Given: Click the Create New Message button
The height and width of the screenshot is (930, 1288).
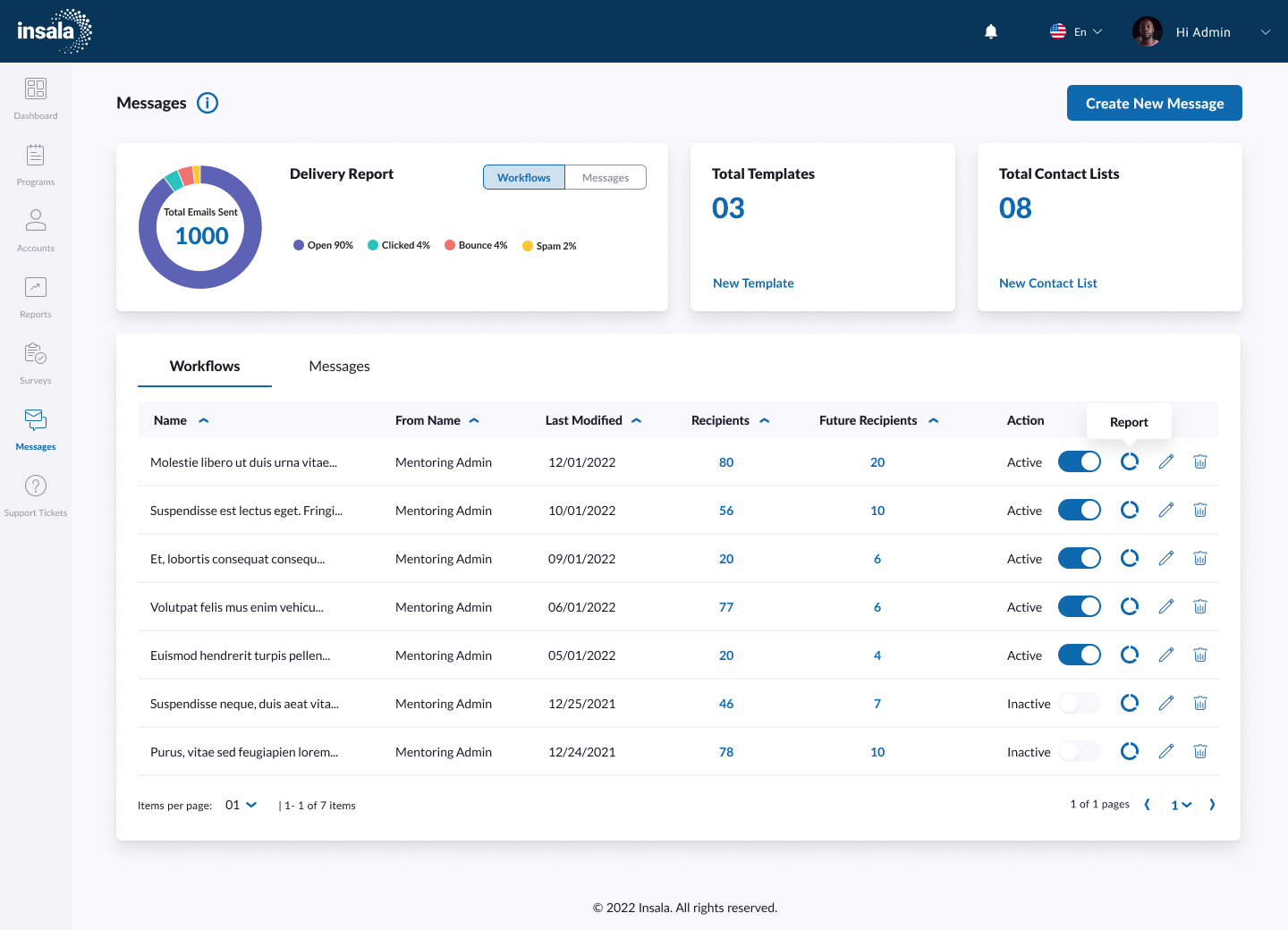Looking at the screenshot, I should pos(1154,103).
